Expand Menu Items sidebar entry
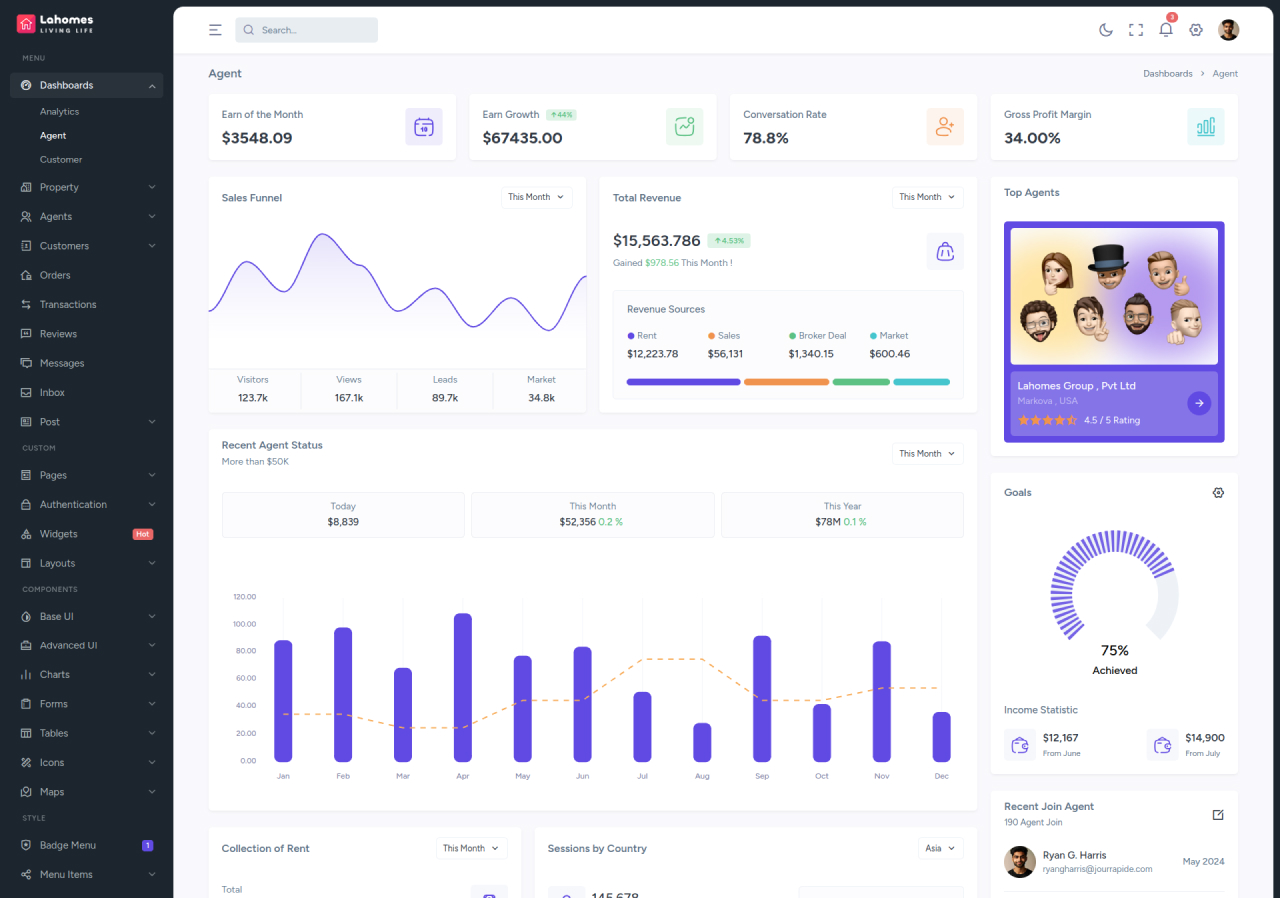The image size is (1280, 898). [86, 875]
